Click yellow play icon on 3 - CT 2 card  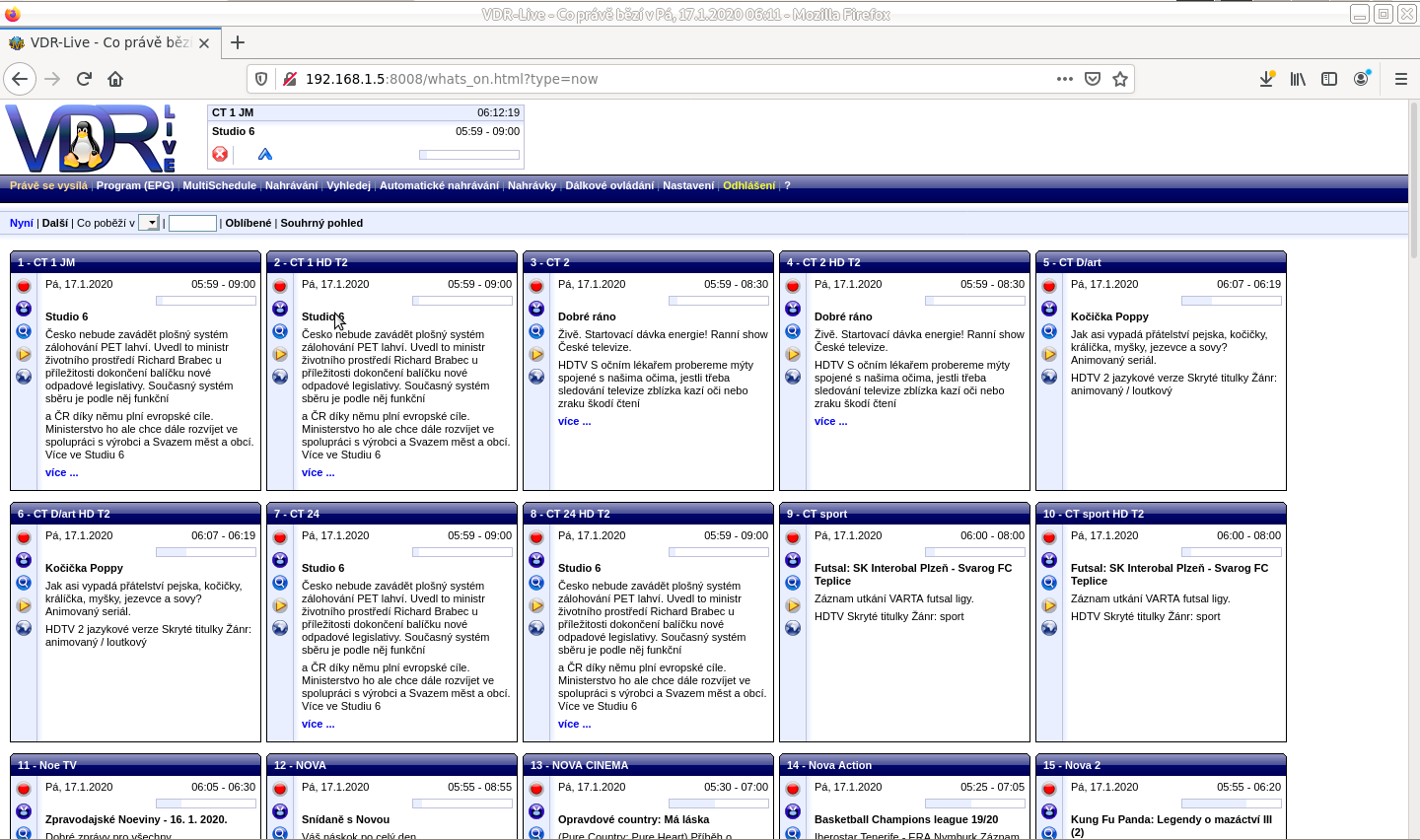pyautogui.click(x=536, y=354)
